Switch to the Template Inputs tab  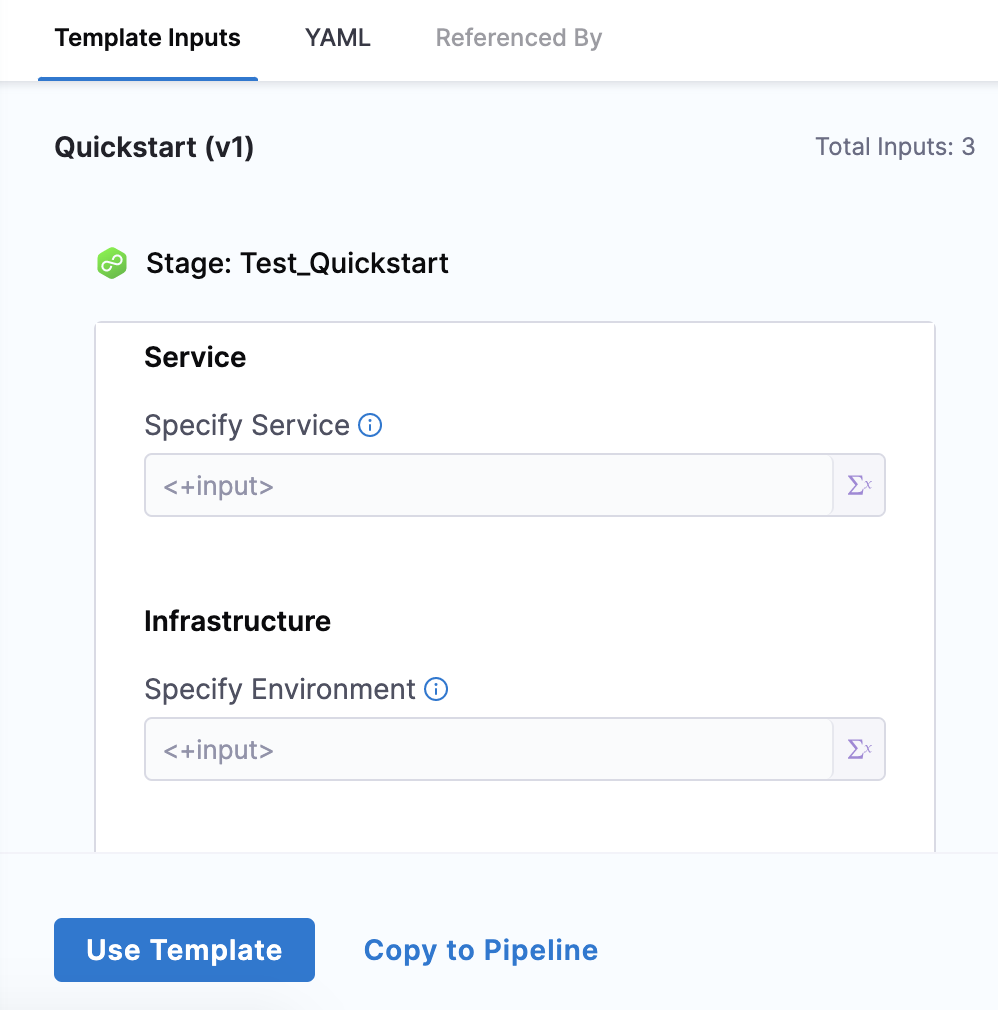[x=148, y=39]
